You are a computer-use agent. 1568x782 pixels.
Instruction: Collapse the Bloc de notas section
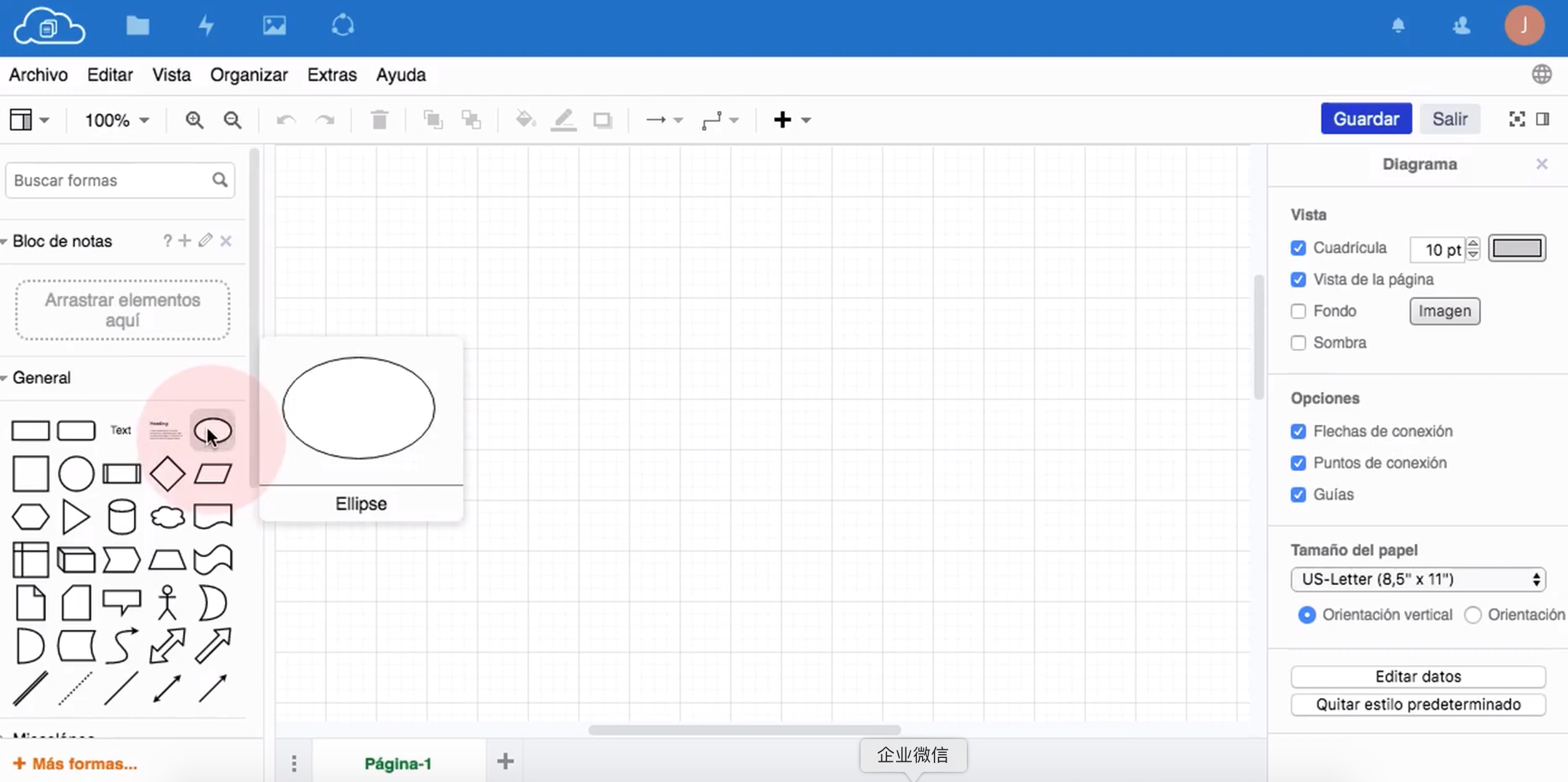tap(4, 242)
